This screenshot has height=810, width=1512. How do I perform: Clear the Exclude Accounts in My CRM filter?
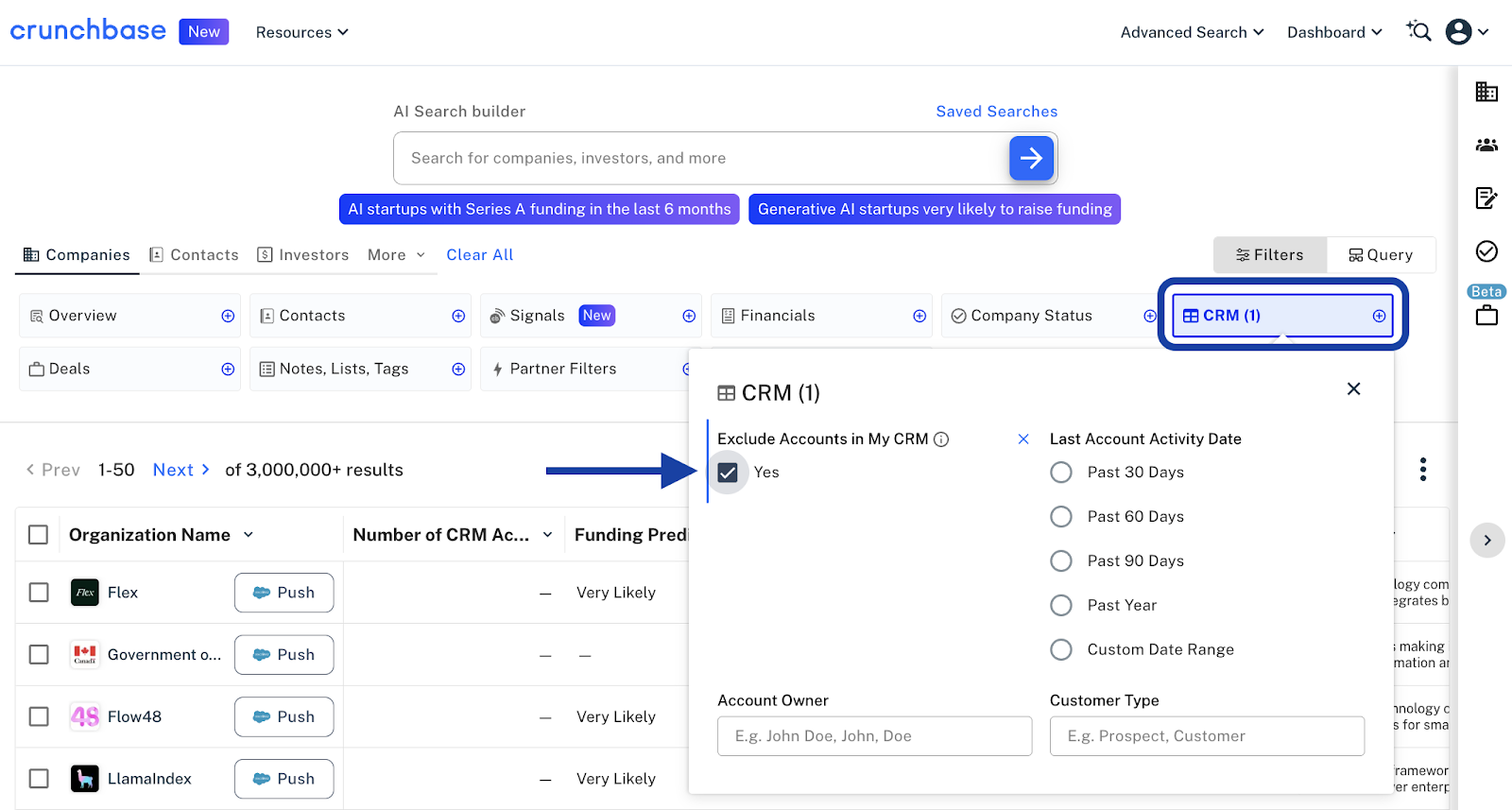(1022, 439)
